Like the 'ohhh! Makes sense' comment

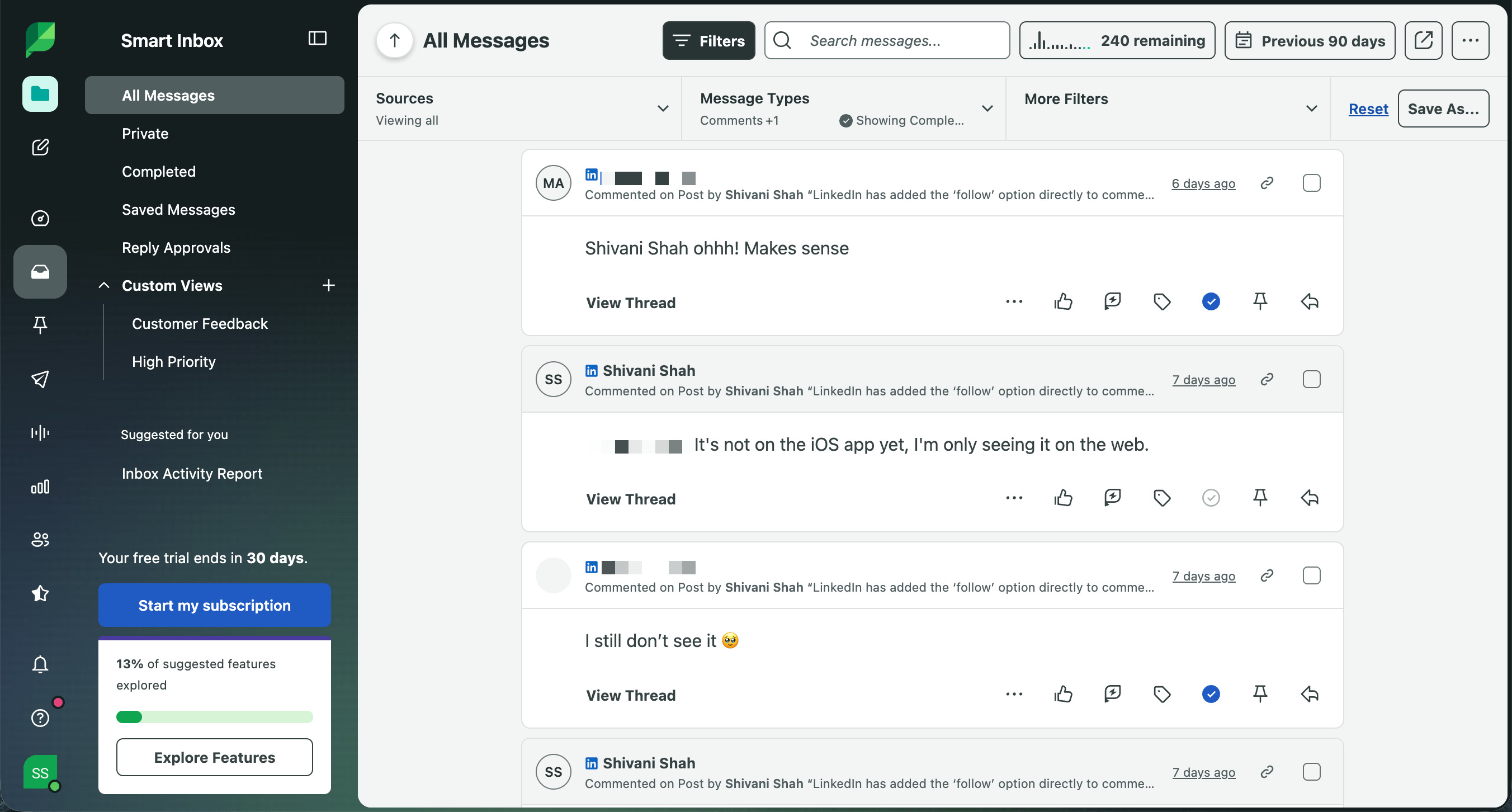pos(1063,302)
